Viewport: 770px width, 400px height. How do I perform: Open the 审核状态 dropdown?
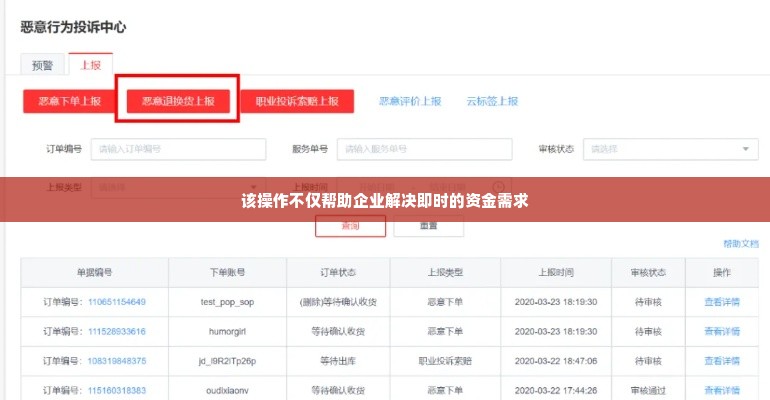coord(670,149)
